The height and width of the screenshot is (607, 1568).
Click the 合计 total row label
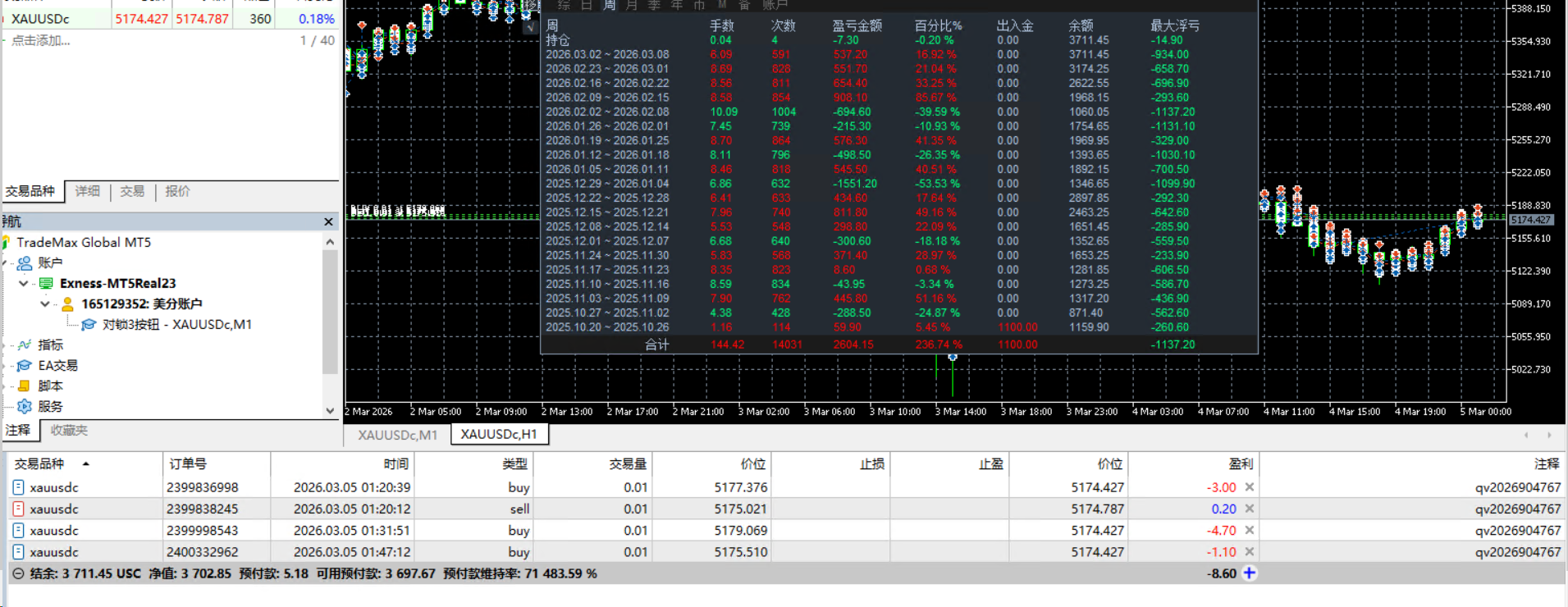click(x=657, y=345)
